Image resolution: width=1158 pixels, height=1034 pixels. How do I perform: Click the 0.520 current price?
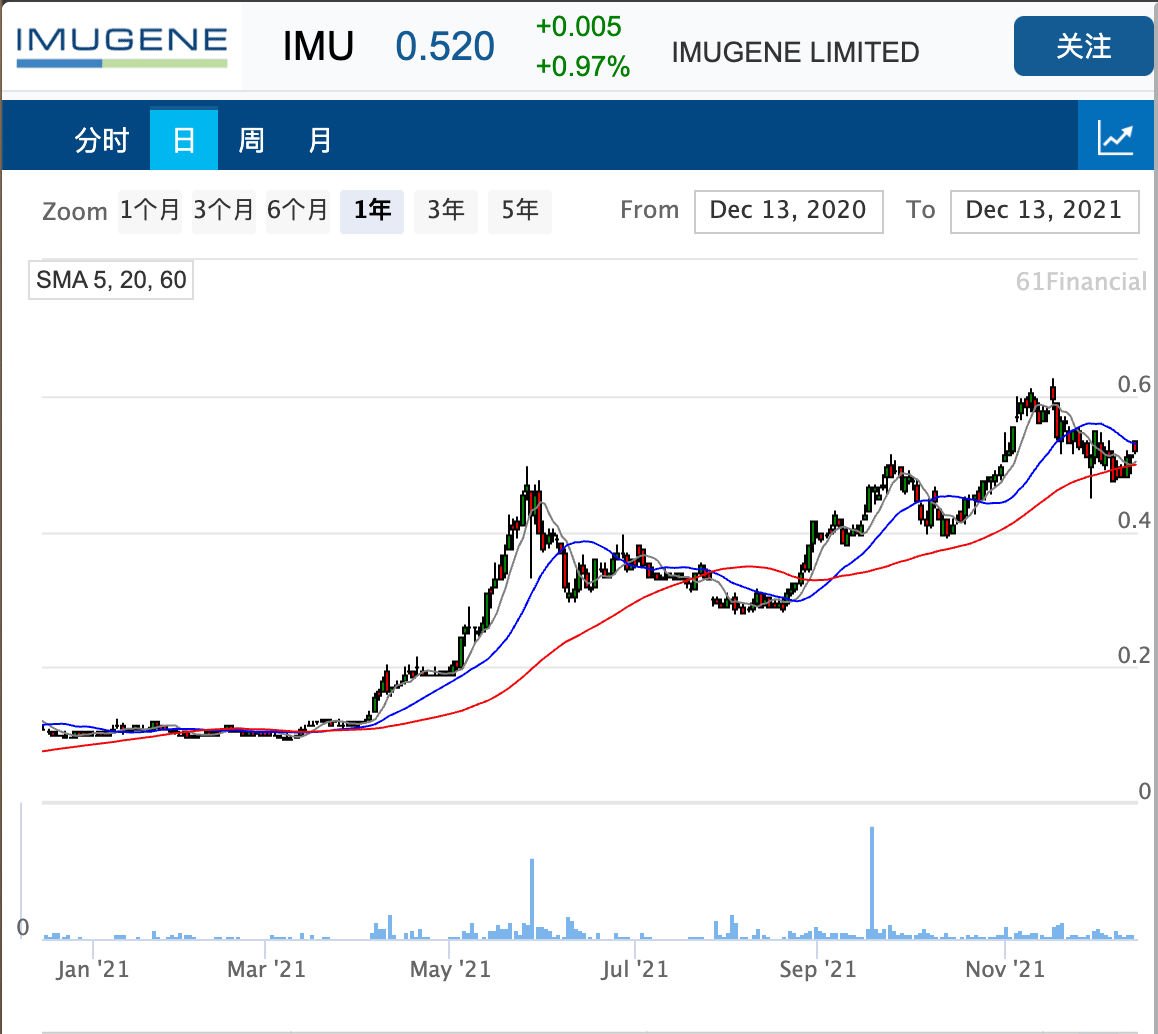445,47
